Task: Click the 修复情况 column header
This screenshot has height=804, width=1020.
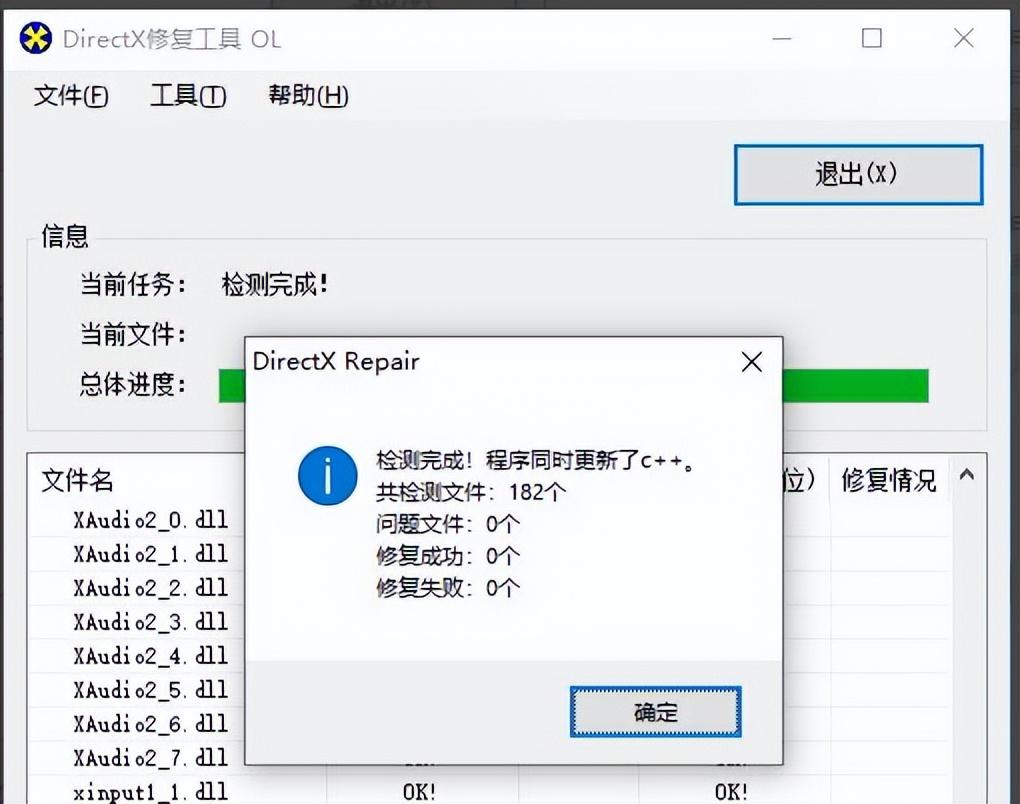Action: [889, 481]
